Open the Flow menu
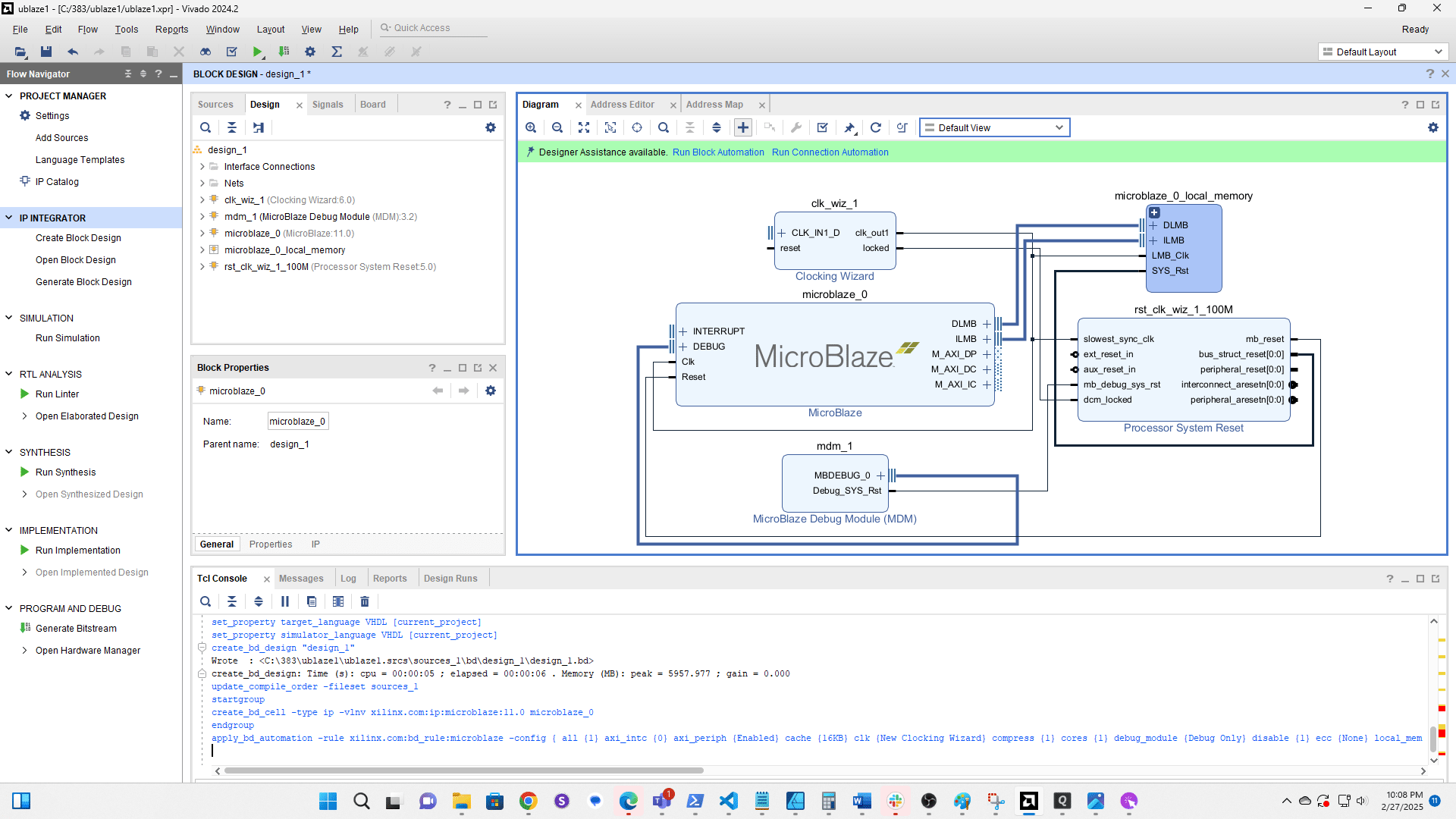 87,30
